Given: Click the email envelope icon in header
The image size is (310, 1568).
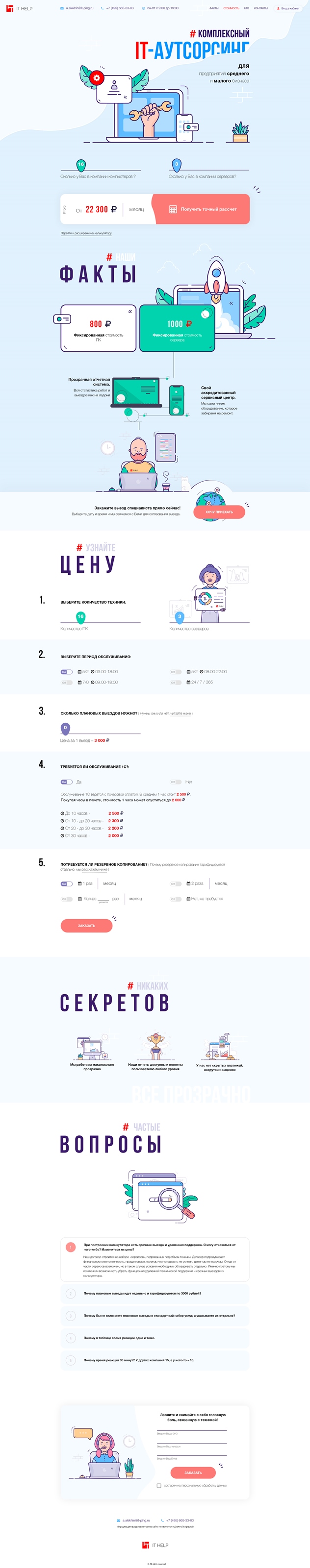Looking at the screenshot, I should 62,8.
